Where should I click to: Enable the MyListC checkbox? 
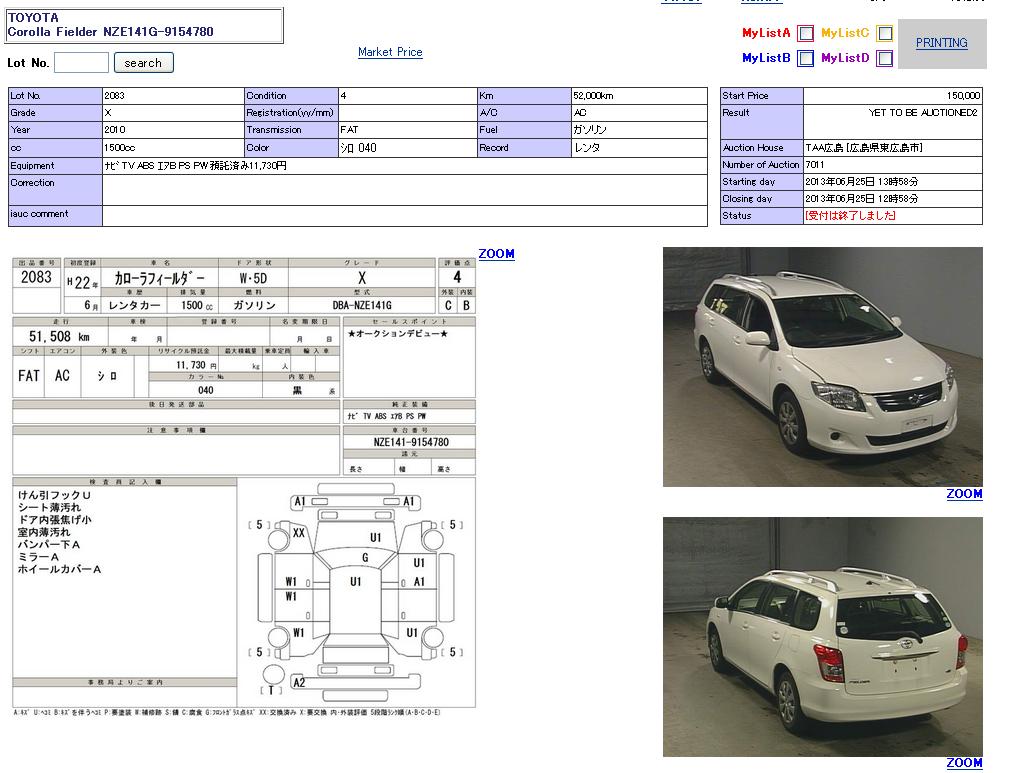pos(884,33)
